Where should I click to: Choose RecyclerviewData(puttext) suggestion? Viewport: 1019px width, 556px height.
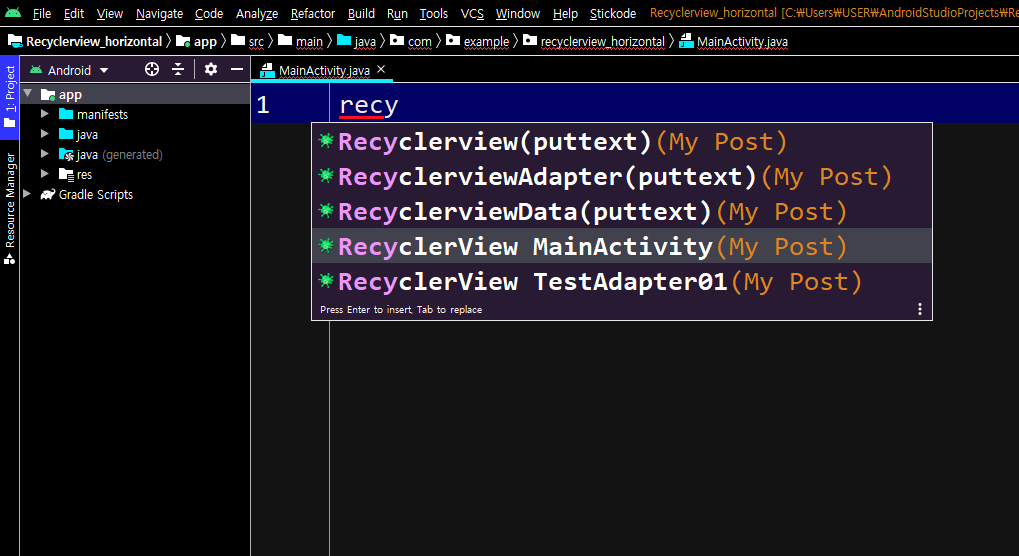click(x=622, y=212)
